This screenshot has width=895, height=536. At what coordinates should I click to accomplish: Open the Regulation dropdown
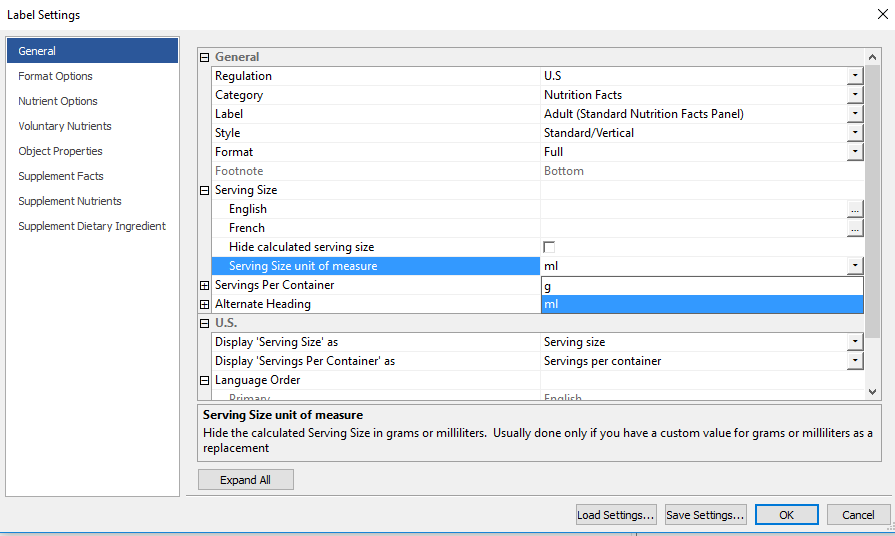tap(854, 76)
